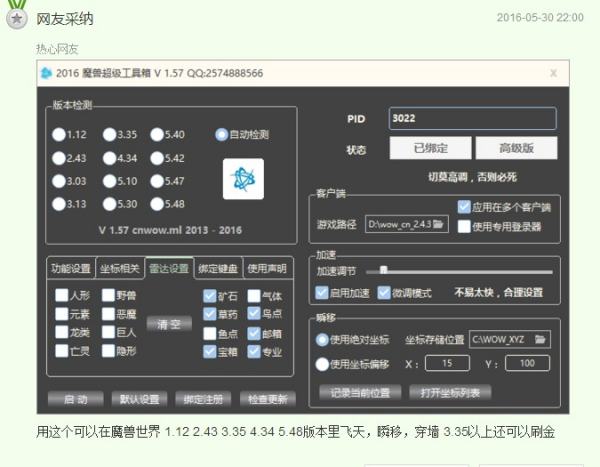Screen dimensions: 600x467
Task: Select version 3.13 radio button
Action: click(59, 204)
